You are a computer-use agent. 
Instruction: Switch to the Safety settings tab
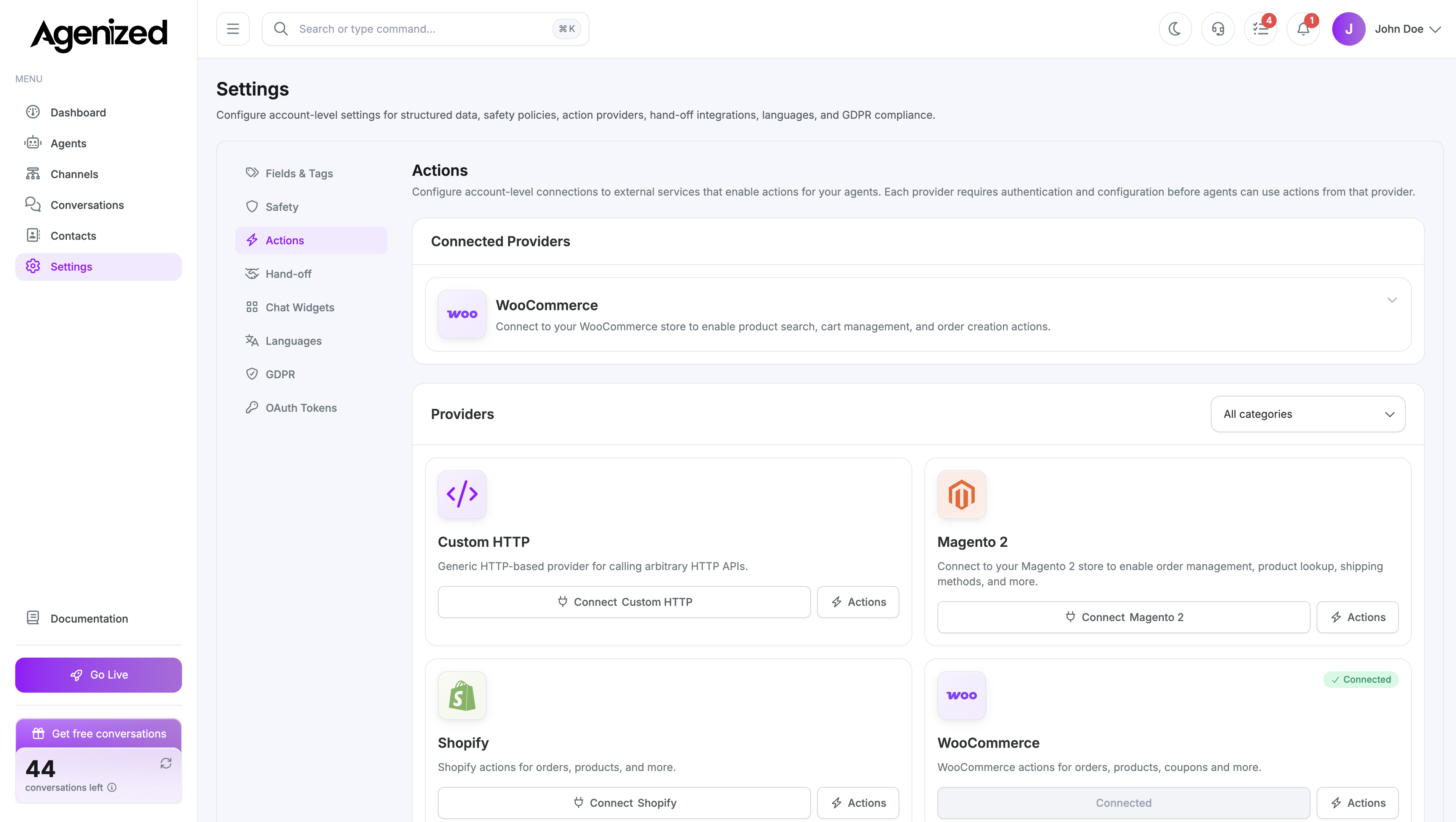click(x=282, y=207)
